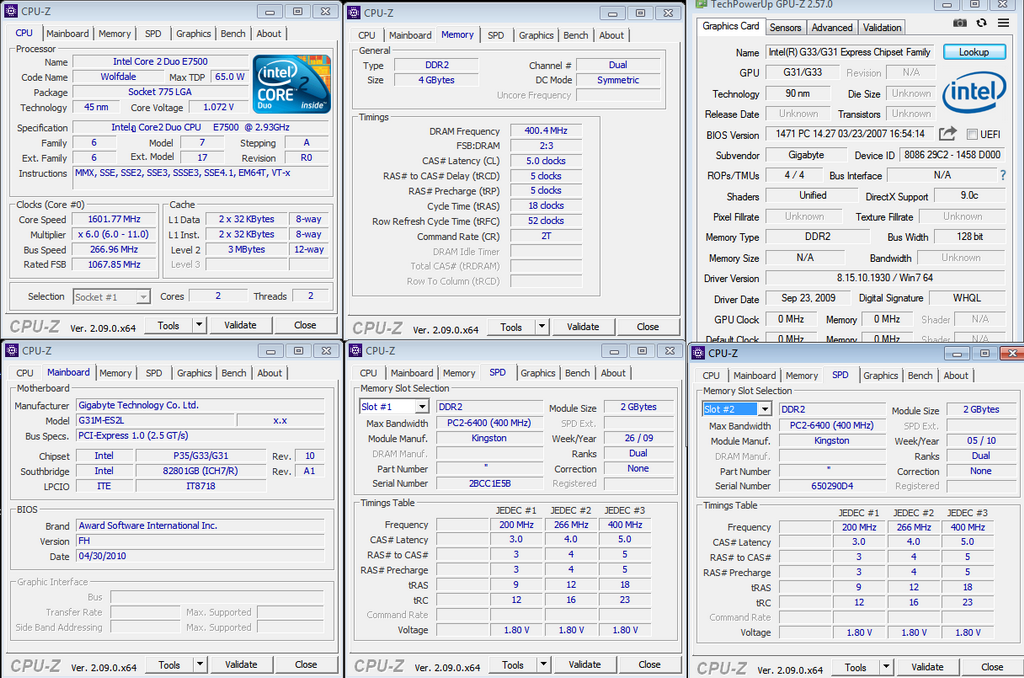Click Close in the Slot #2 CPU-Z window

991,667
